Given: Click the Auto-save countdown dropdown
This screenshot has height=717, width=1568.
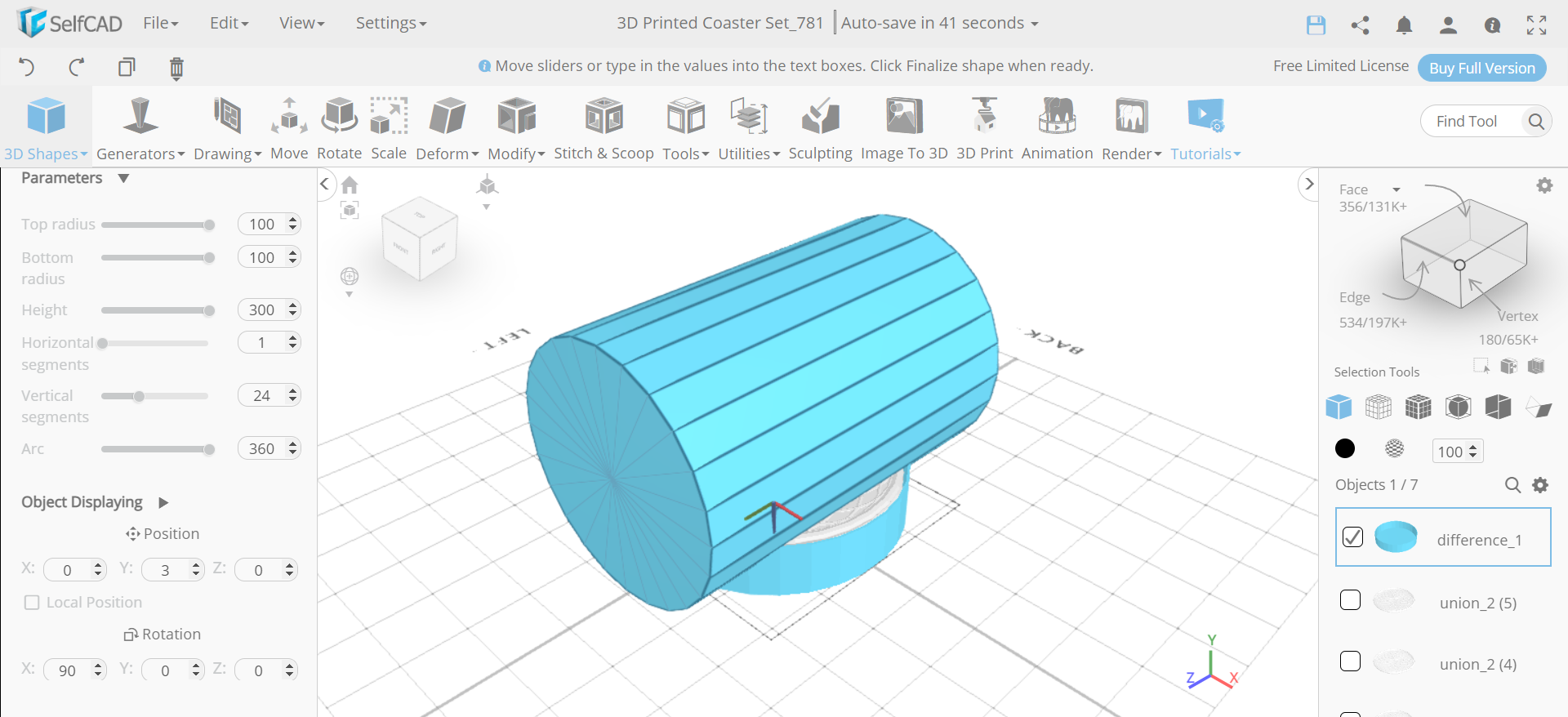Looking at the screenshot, I should click(x=940, y=23).
